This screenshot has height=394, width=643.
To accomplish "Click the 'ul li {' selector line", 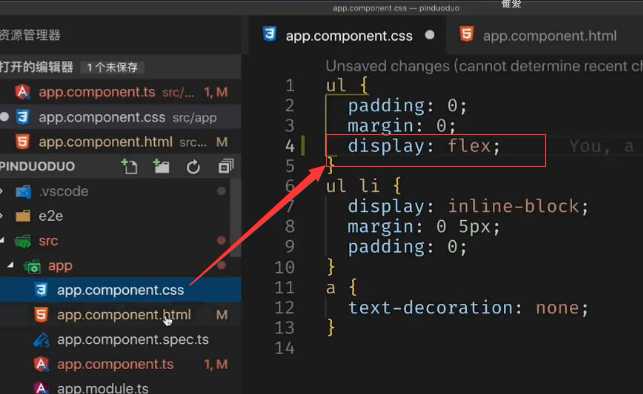I will point(363,187).
